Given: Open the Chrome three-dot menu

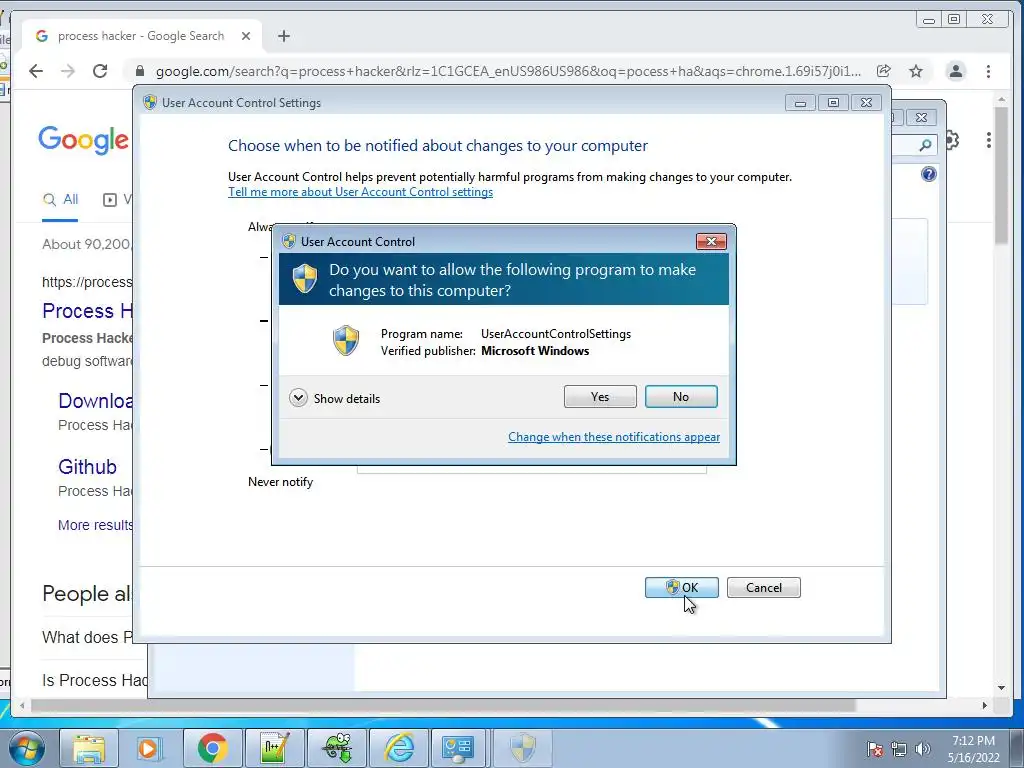Looking at the screenshot, I should click(x=988, y=71).
